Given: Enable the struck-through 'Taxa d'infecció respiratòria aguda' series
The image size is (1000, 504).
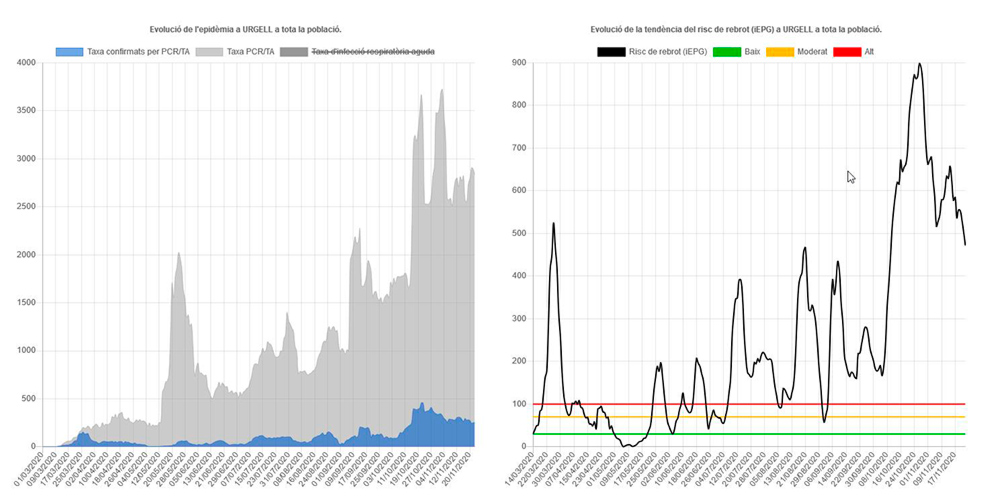Looking at the screenshot, I should 293,51.
